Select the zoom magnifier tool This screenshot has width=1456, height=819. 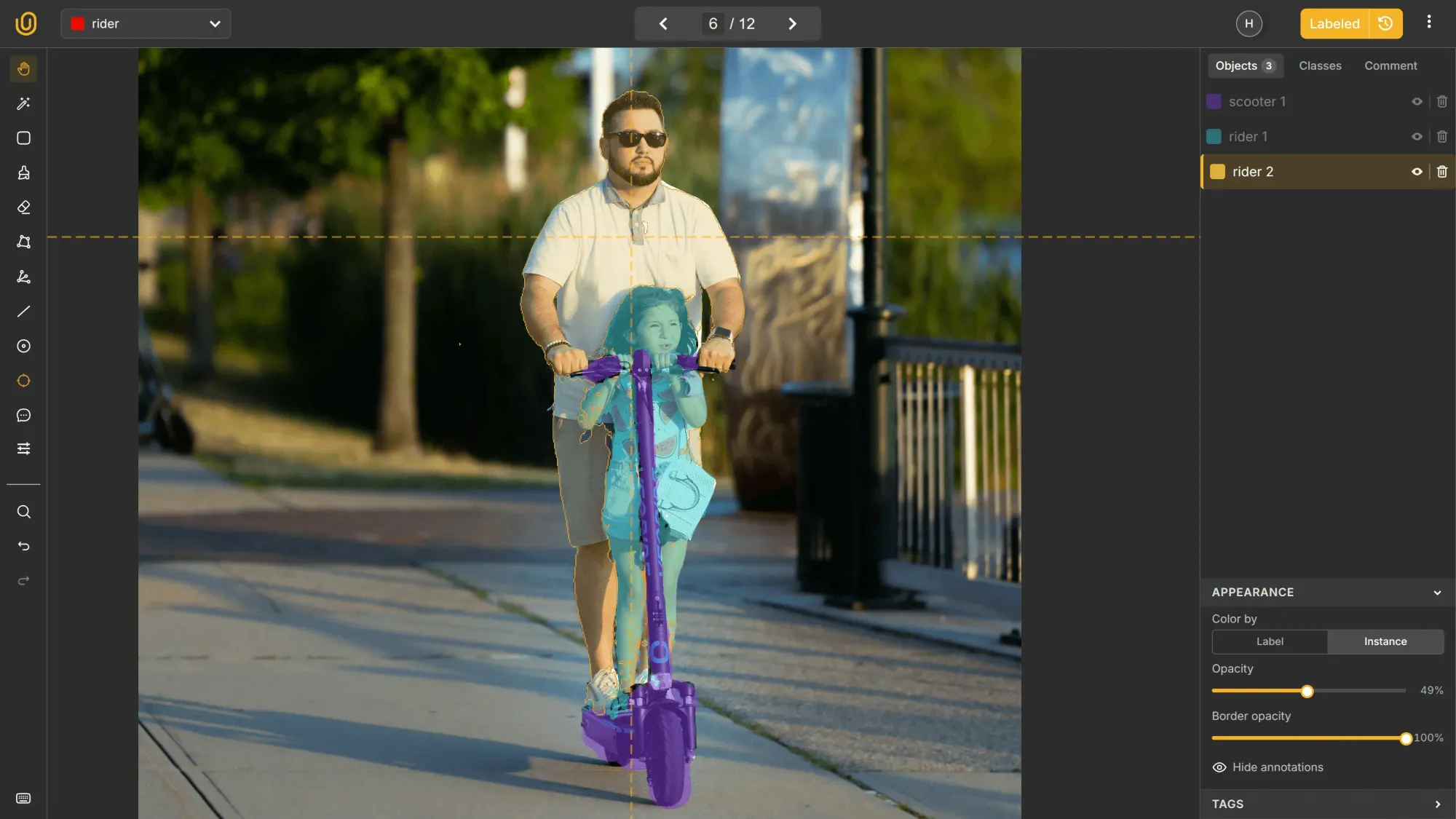click(x=23, y=512)
